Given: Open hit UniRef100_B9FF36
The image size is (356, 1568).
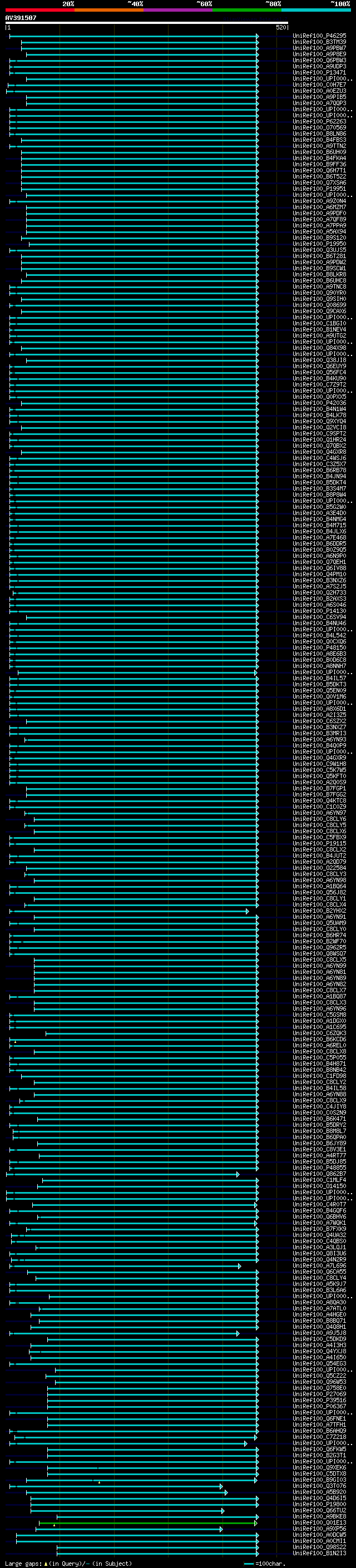Looking at the screenshot, I should coord(319,164).
